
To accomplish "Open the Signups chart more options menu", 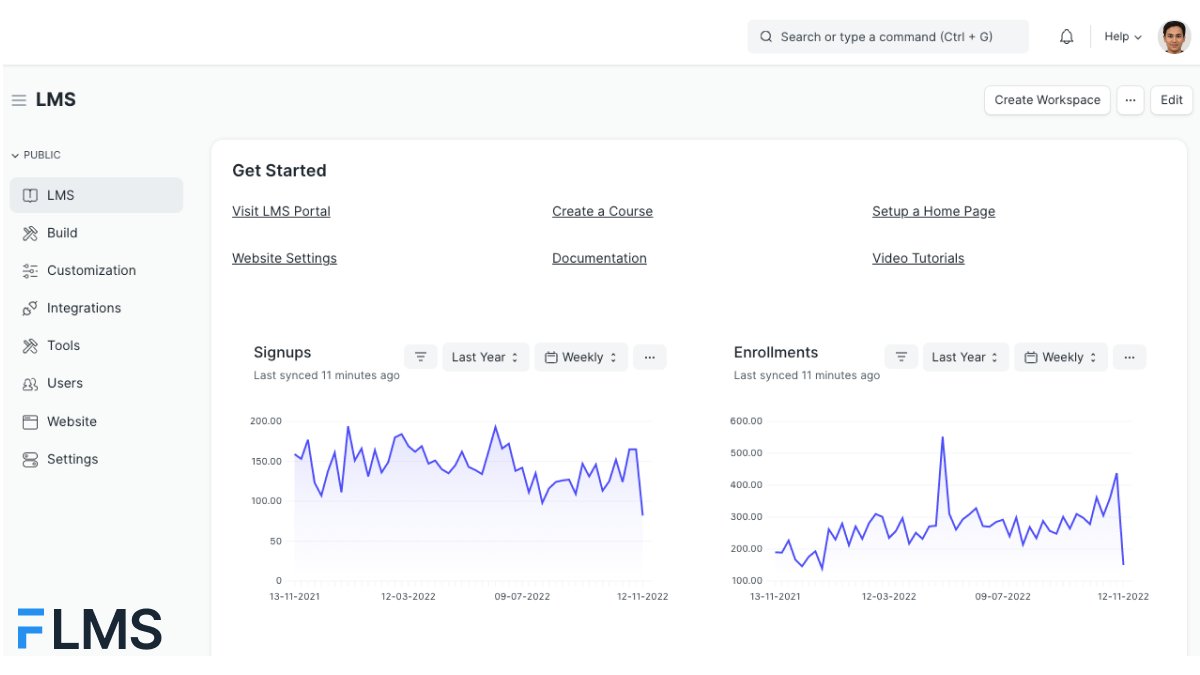I will click(x=649, y=357).
